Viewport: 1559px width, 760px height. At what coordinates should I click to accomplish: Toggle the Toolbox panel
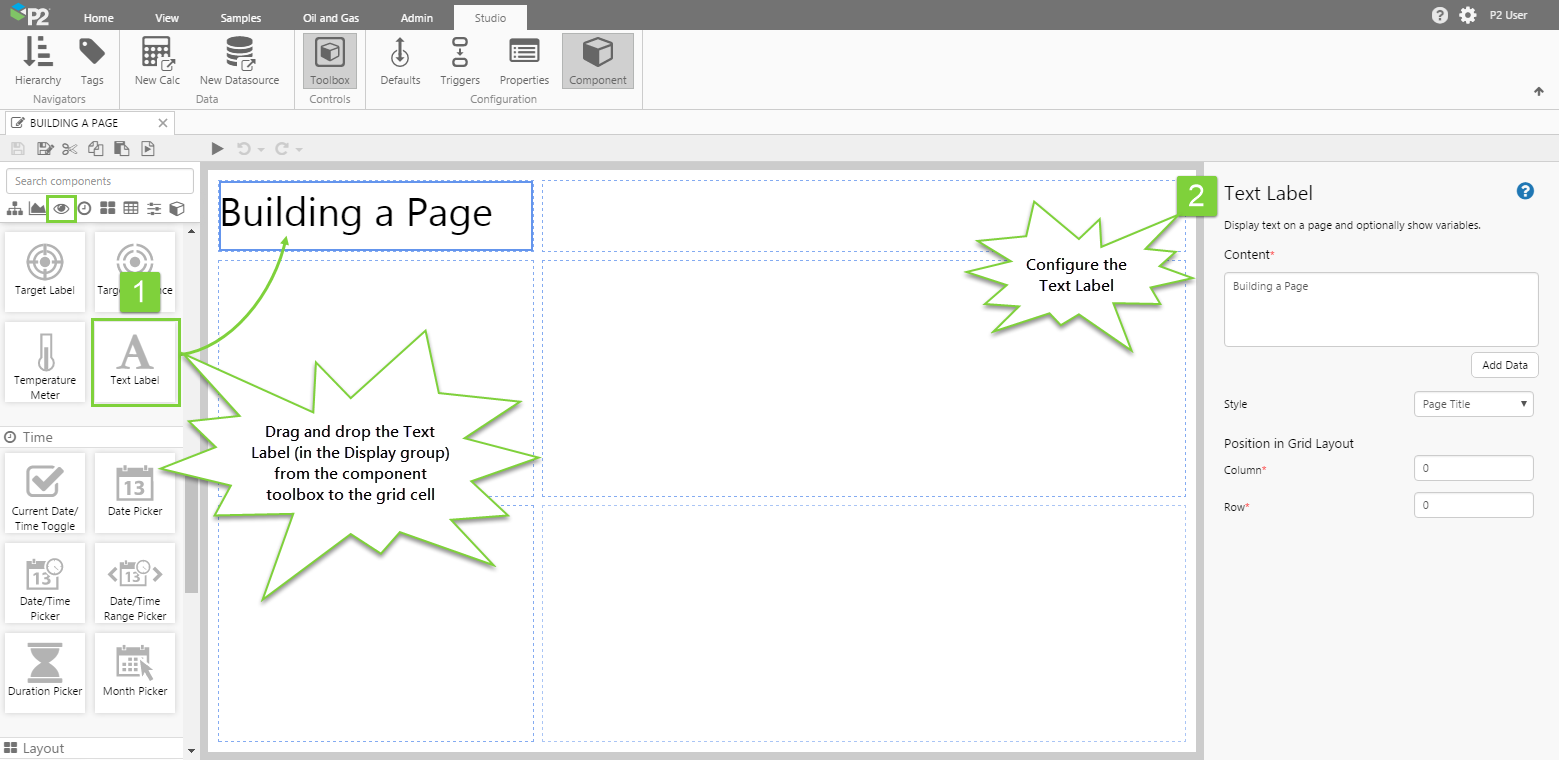point(330,61)
